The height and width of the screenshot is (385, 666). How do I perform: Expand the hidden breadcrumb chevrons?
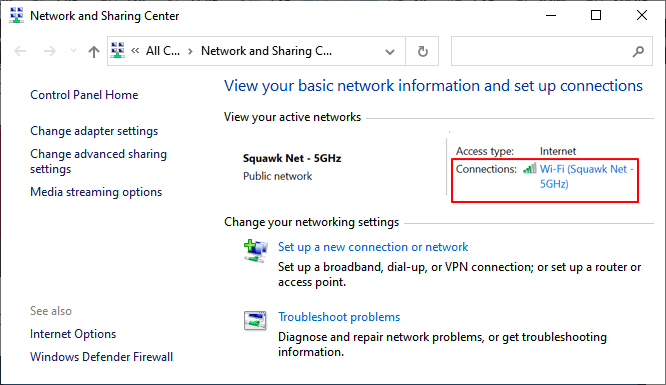(135, 51)
